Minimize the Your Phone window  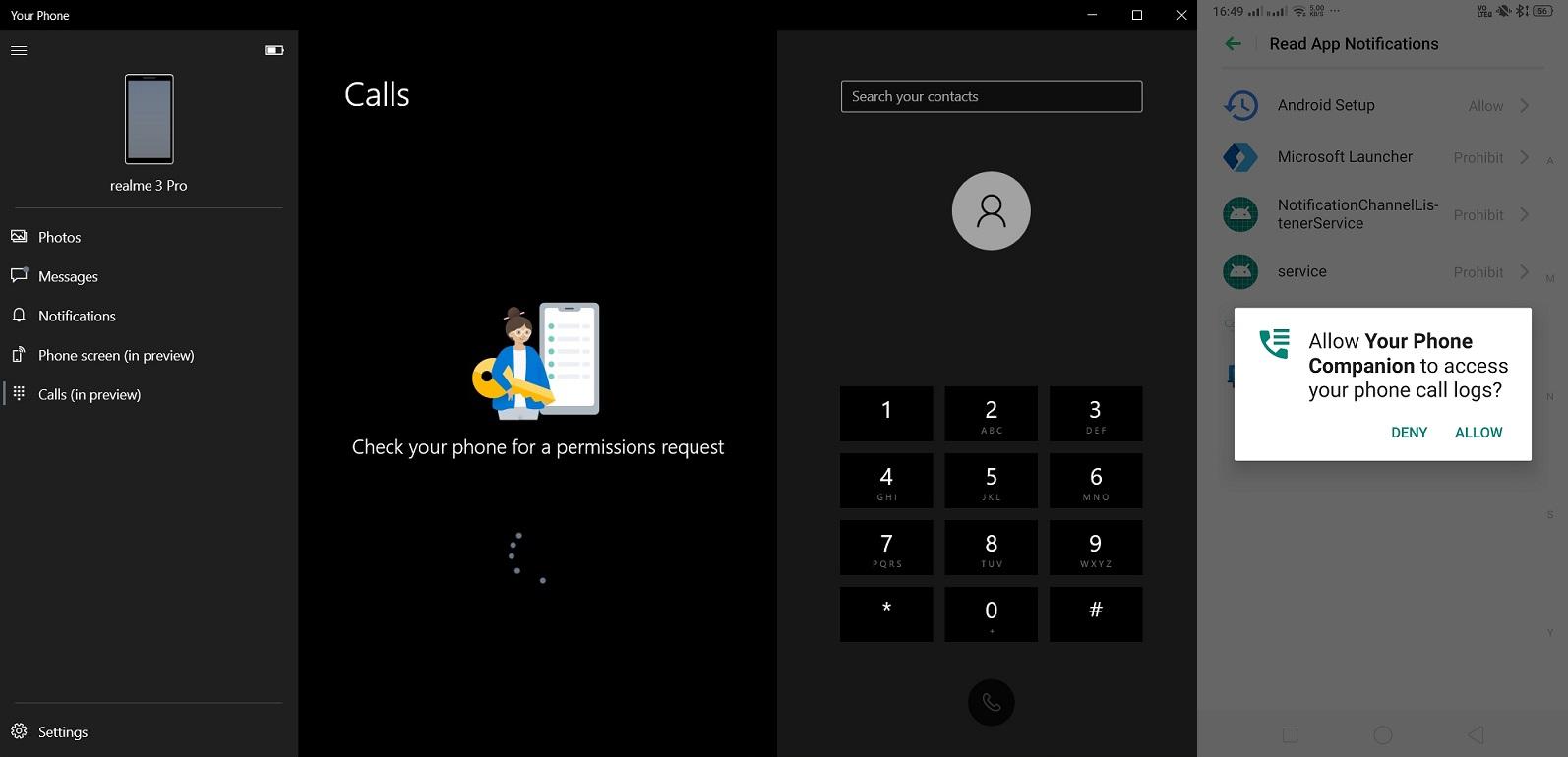pos(1092,15)
